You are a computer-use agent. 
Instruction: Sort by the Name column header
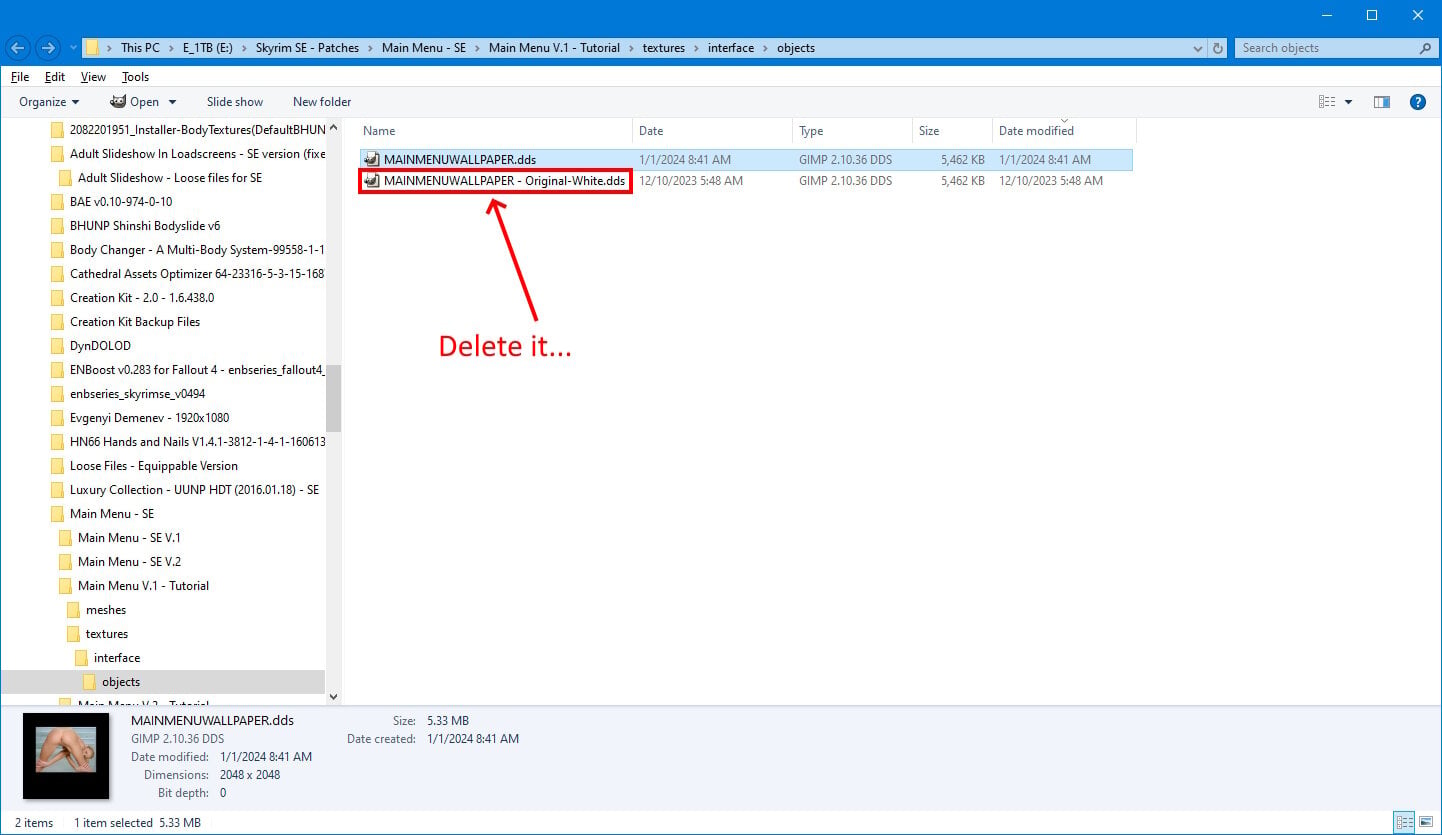click(x=494, y=131)
